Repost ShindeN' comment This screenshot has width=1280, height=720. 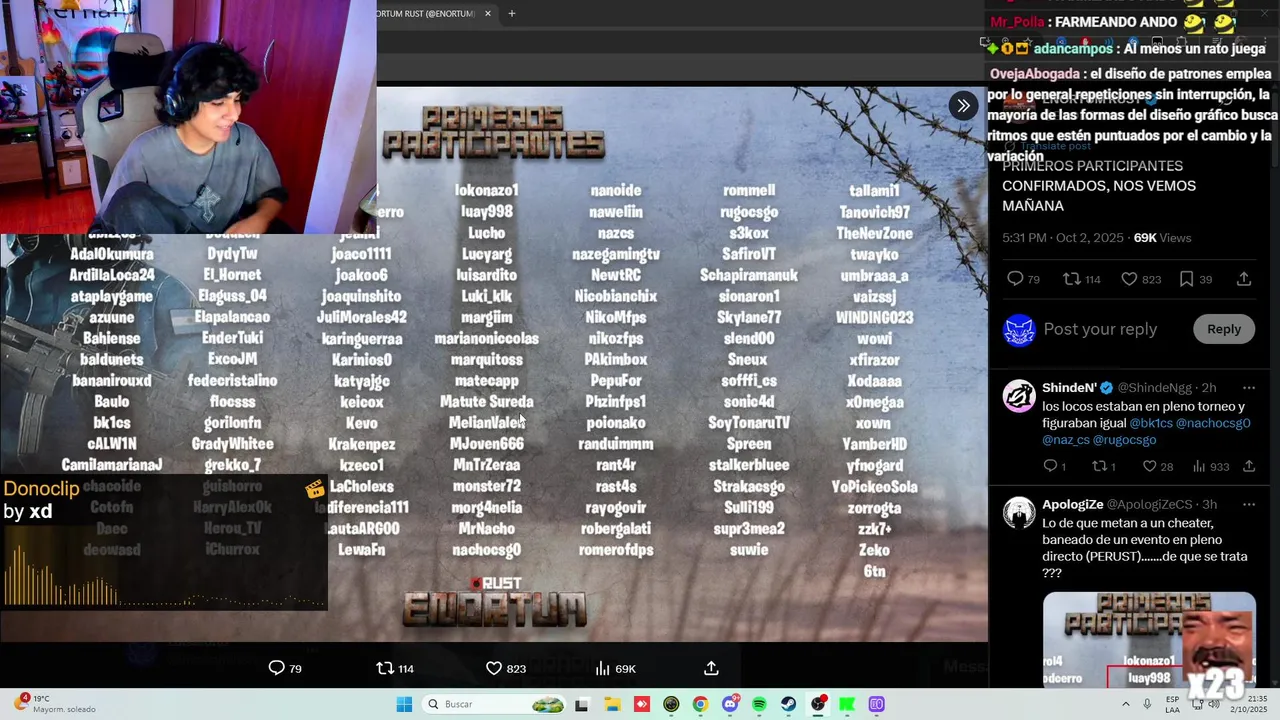coord(1103,466)
